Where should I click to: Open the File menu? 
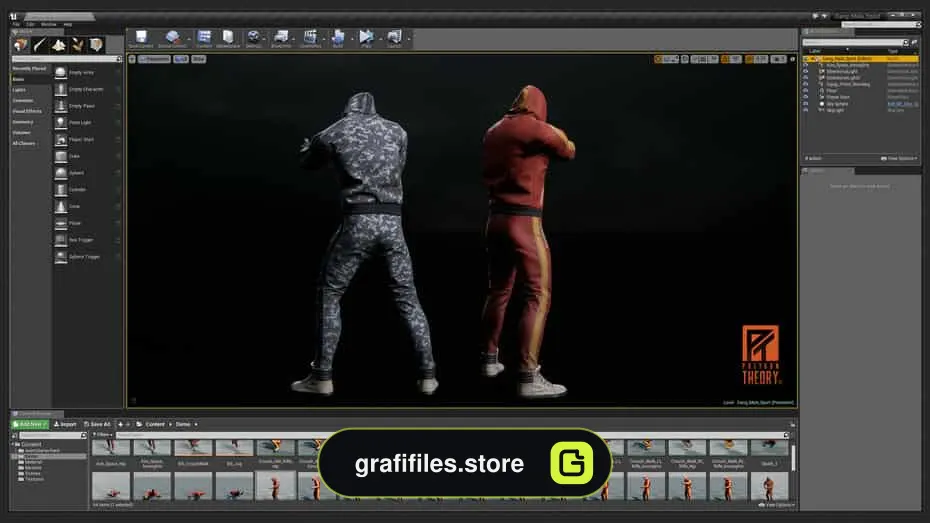point(16,24)
